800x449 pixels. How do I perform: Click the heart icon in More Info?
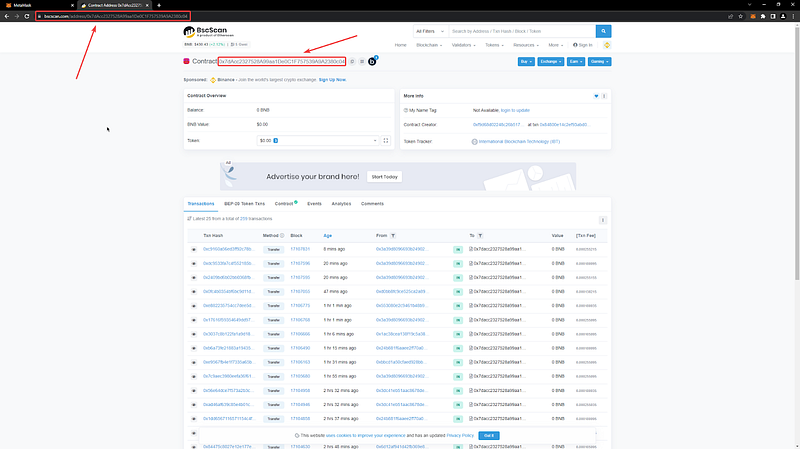click(596, 96)
